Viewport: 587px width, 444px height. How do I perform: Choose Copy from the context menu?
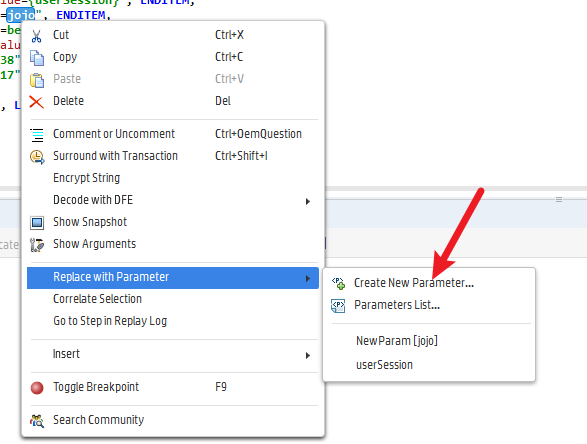click(173, 57)
